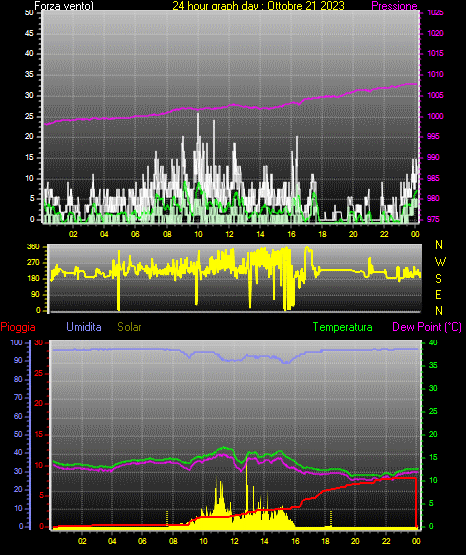Image resolution: width=466 pixels, height=555 pixels.
Task: Click the 1025 pressure axis value
Action: pyautogui.click(x=435, y=13)
